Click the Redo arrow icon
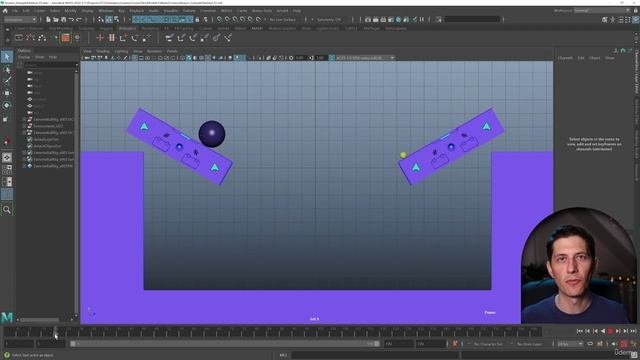The image size is (640, 360). (79, 19)
